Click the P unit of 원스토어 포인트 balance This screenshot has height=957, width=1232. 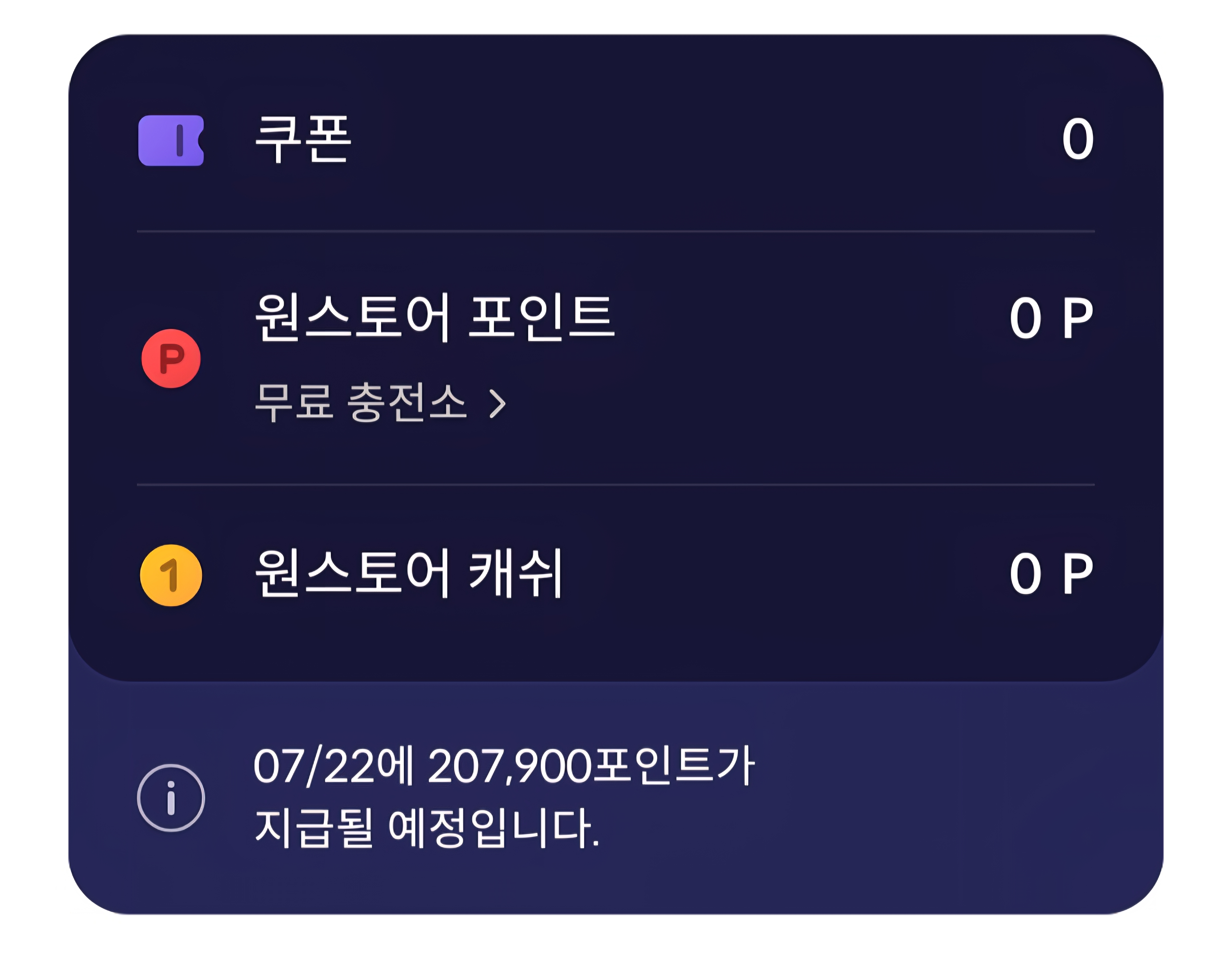tap(1077, 319)
